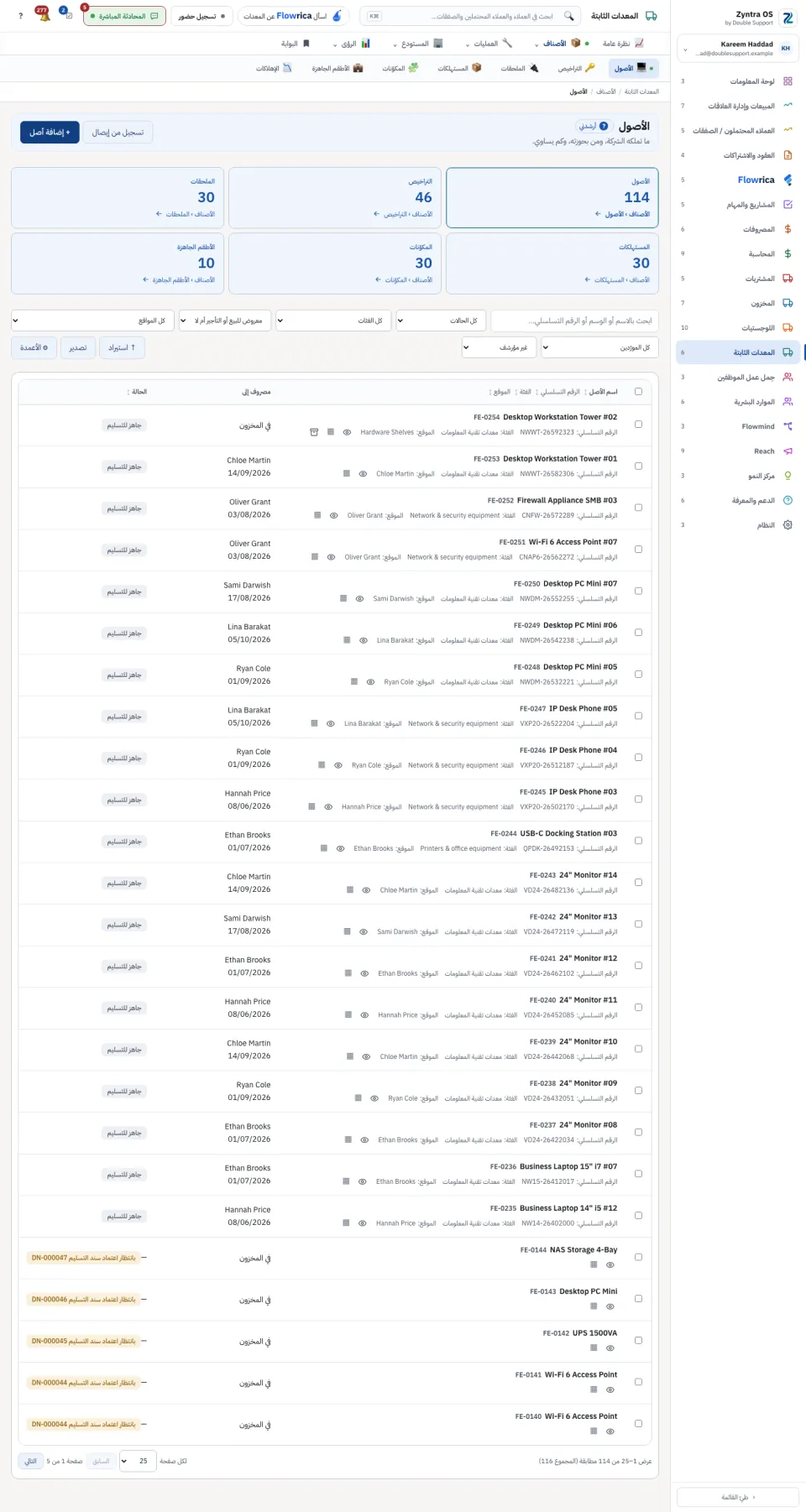Open the كل المواقع locations dropdown
Viewport: 806px width, 1512px height.
point(92,321)
